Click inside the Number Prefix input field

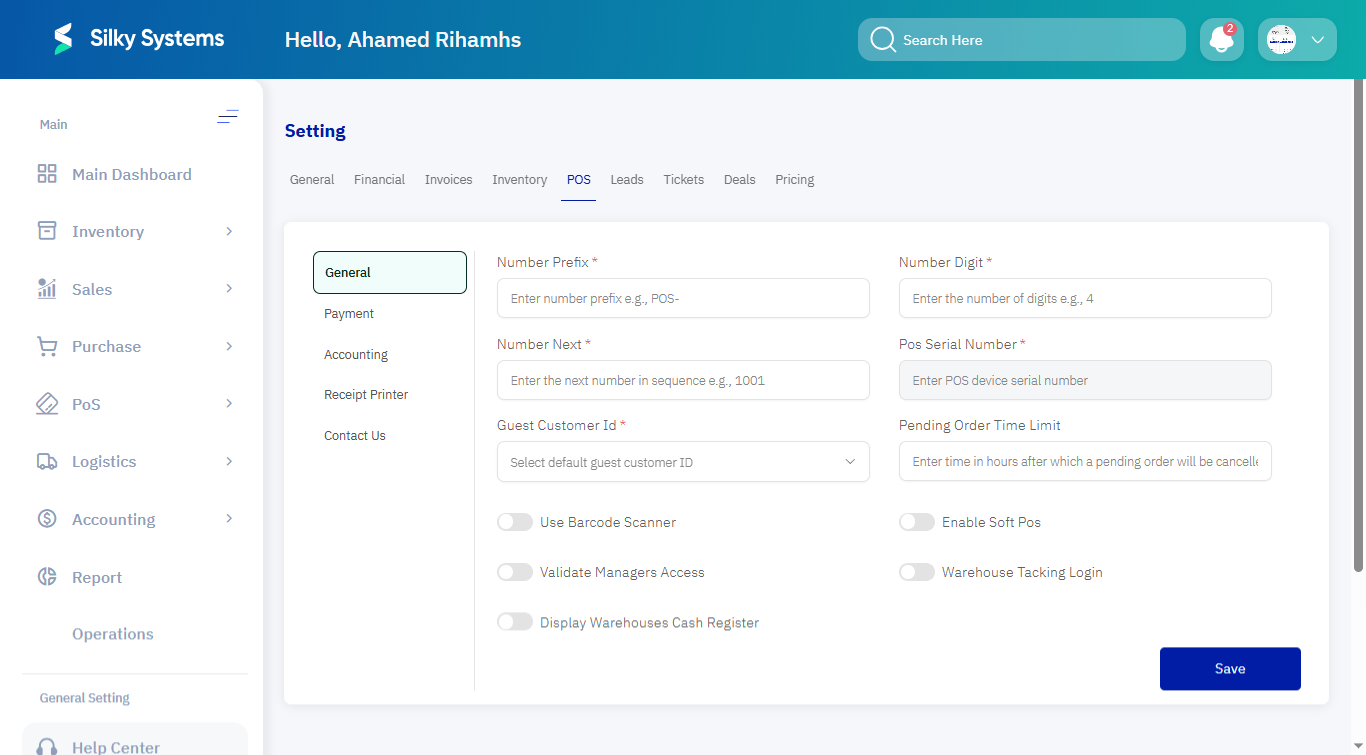coord(683,298)
